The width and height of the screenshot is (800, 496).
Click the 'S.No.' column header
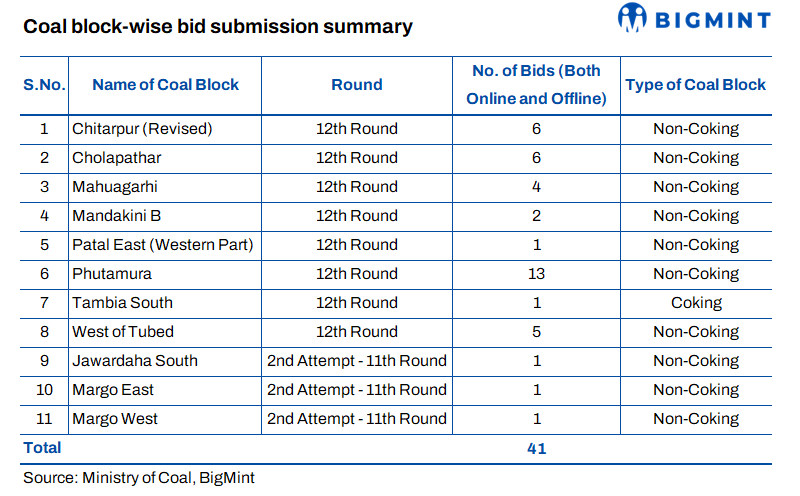point(44,85)
